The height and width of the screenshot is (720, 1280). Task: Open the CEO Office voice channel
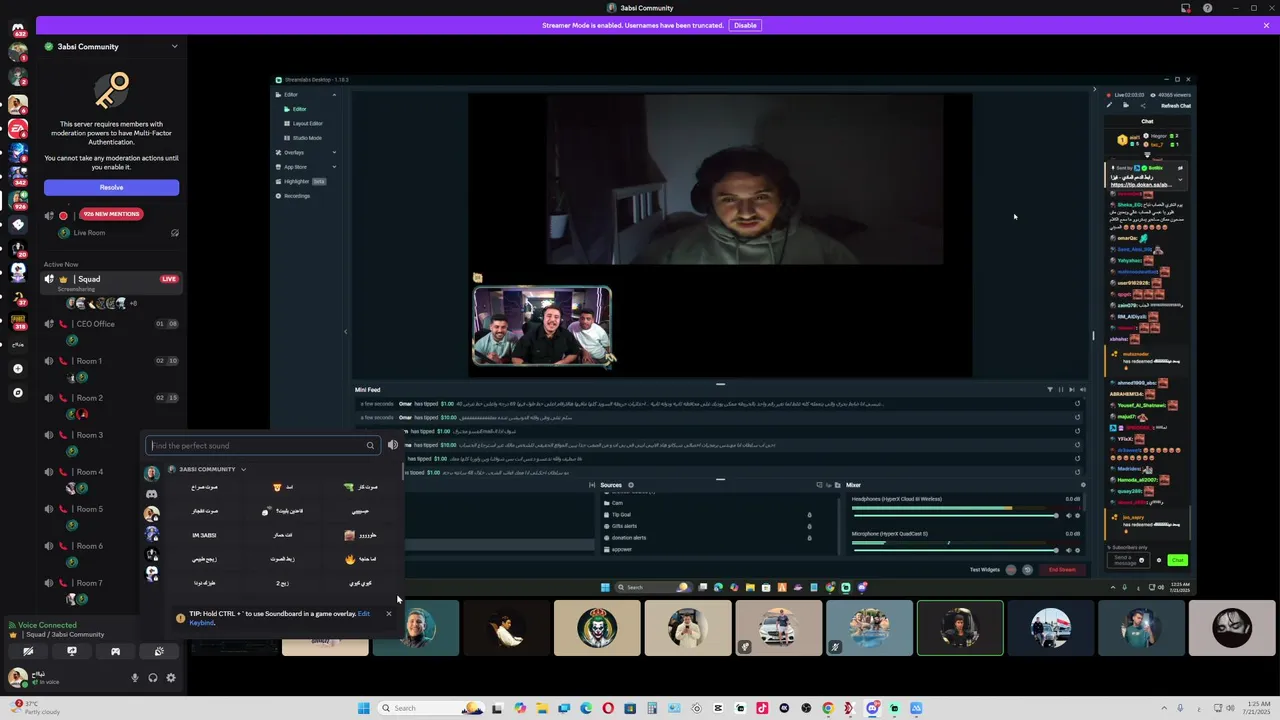[x=112, y=324]
